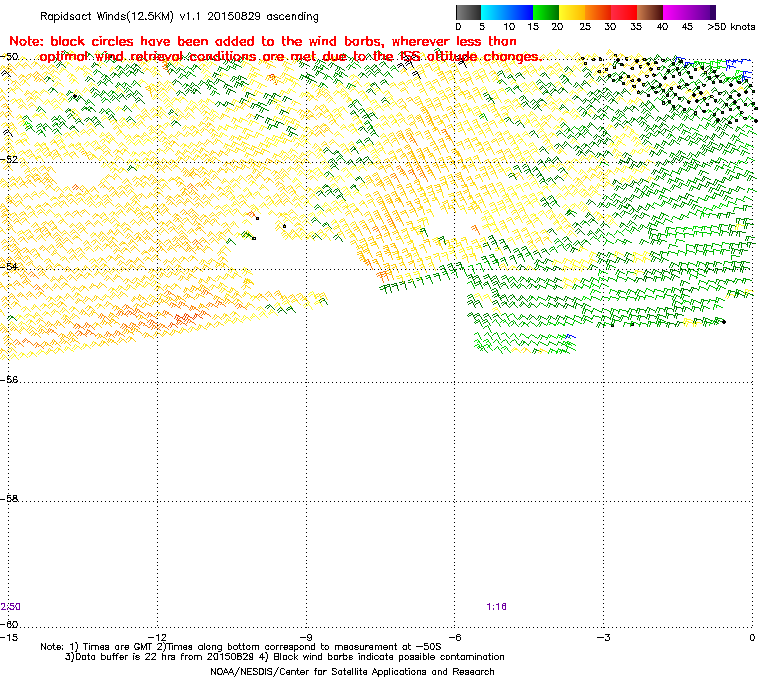
Task: Click the legend tick label '25'
Action: (x=585, y=27)
